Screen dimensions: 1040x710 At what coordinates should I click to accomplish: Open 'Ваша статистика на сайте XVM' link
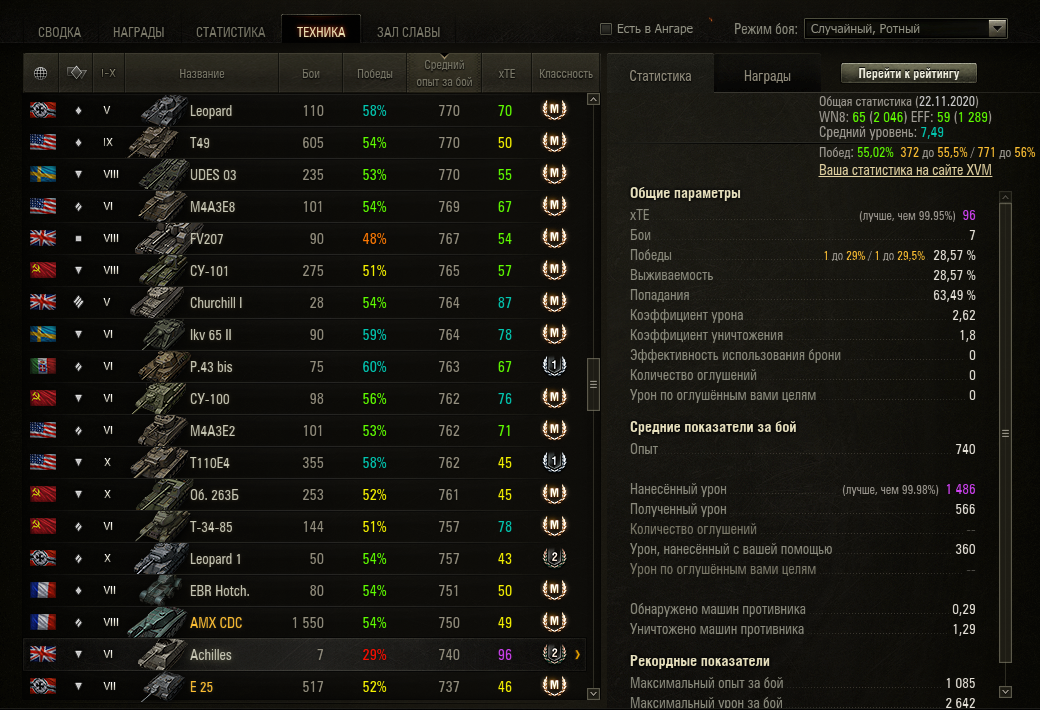905,170
